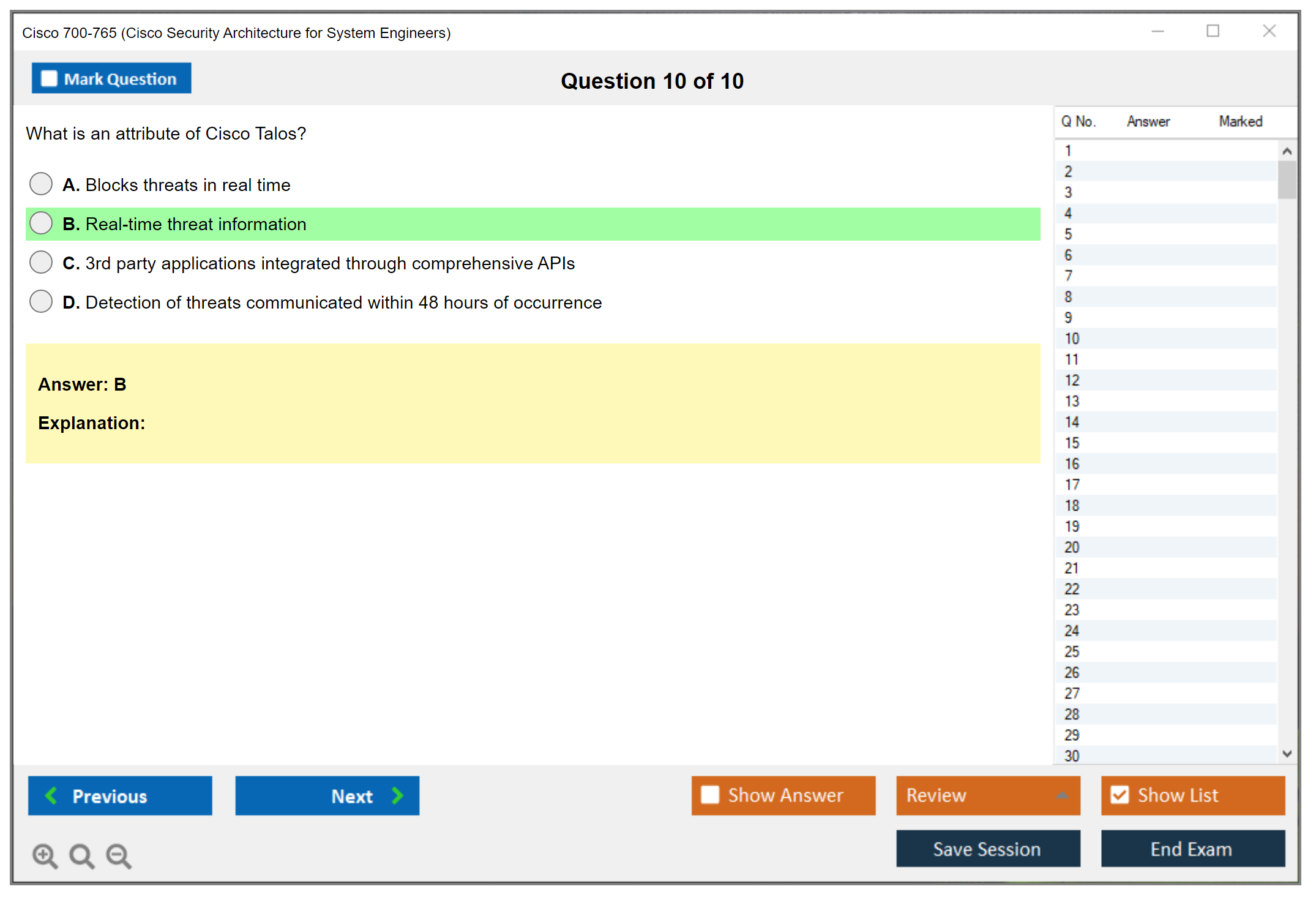Click the green right arrow on Next
This screenshot has width=1316, height=900.
coord(398,795)
